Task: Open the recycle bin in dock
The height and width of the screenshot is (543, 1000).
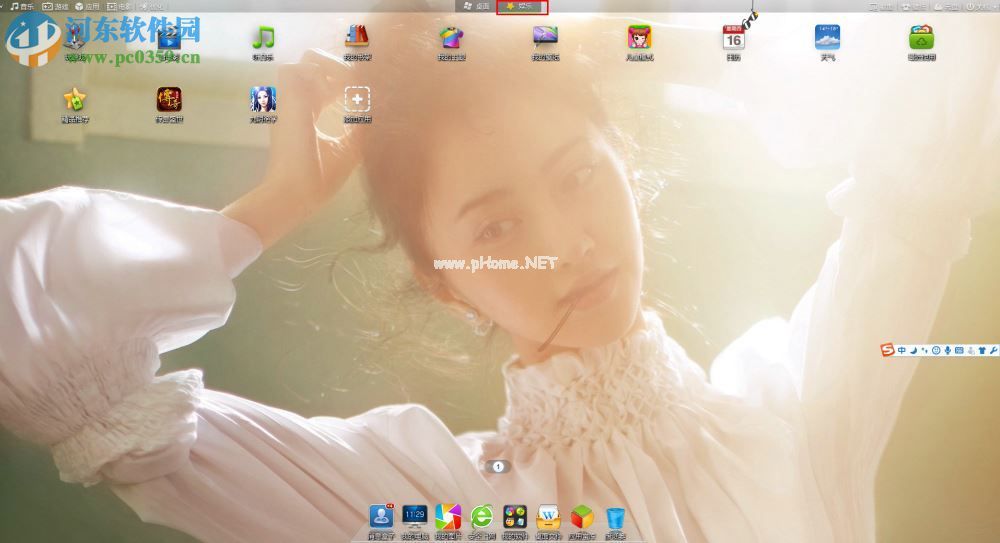Action: point(615,517)
